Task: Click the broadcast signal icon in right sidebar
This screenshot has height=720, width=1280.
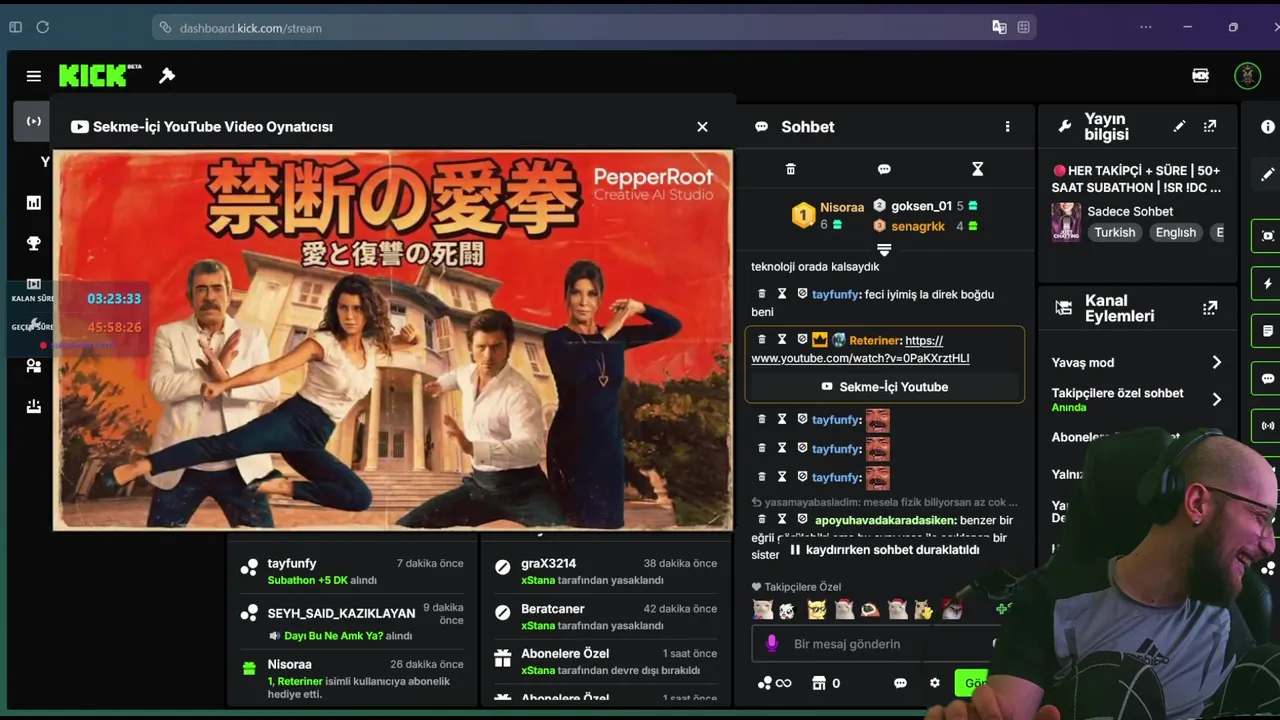Action: click(x=1268, y=426)
